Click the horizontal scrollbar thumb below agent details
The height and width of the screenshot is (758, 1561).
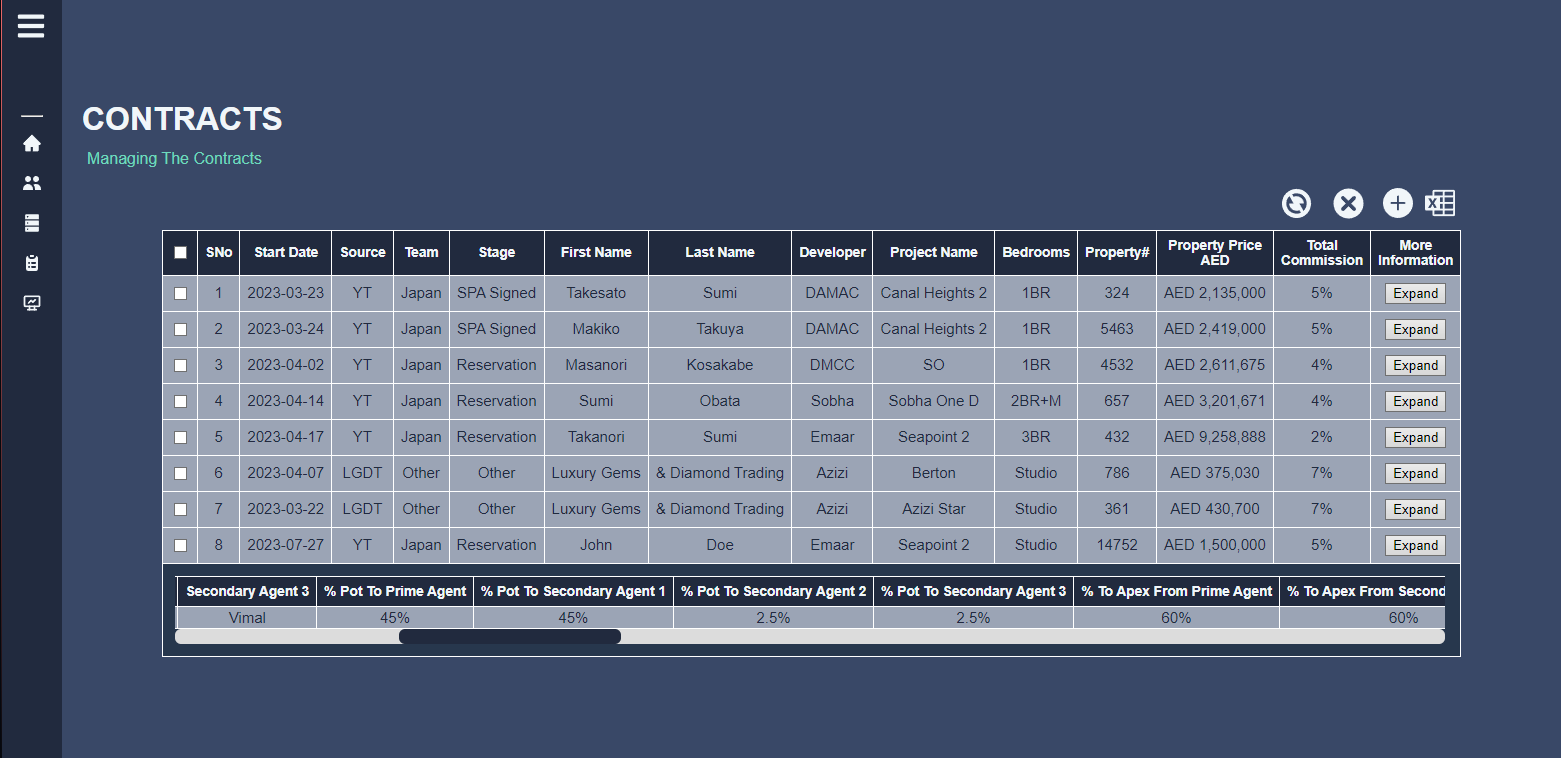pos(509,637)
